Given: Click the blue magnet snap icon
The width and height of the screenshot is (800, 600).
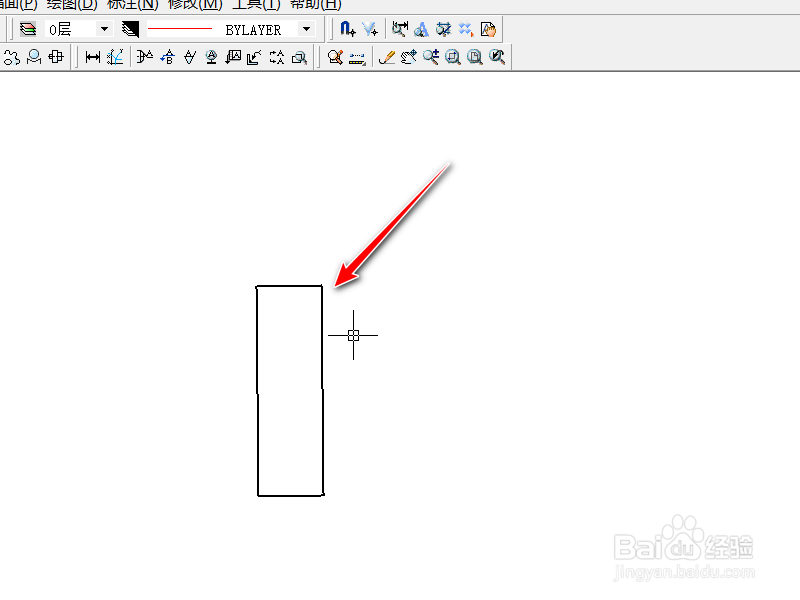Looking at the screenshot, I should point(348,29).
